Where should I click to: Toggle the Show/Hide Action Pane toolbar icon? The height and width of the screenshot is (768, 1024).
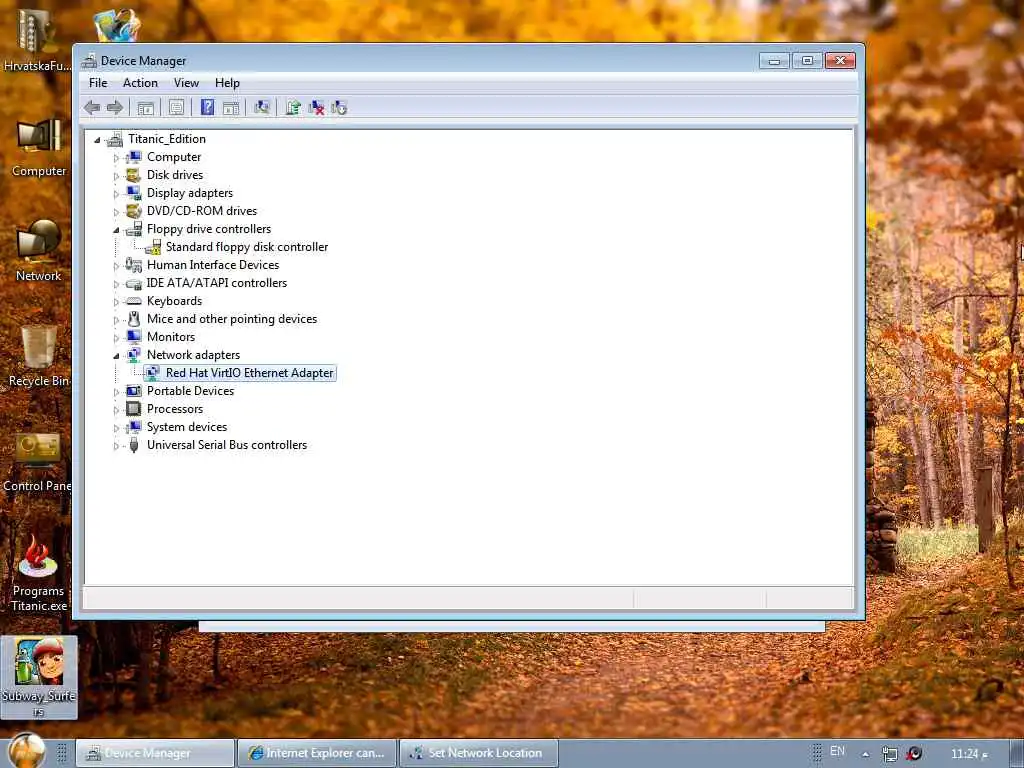pyautogui.click(x=231, y=108)
